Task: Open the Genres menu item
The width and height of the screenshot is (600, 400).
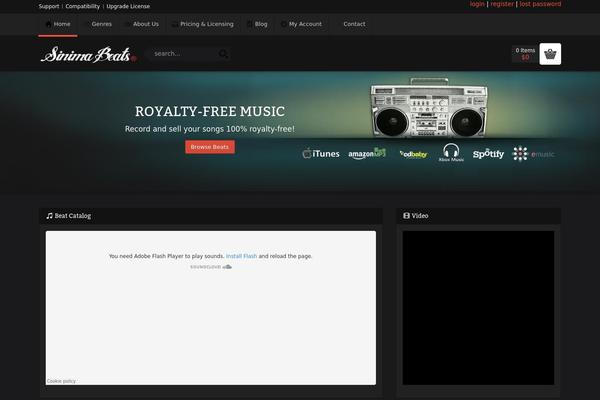Action: tap(102, 24)
